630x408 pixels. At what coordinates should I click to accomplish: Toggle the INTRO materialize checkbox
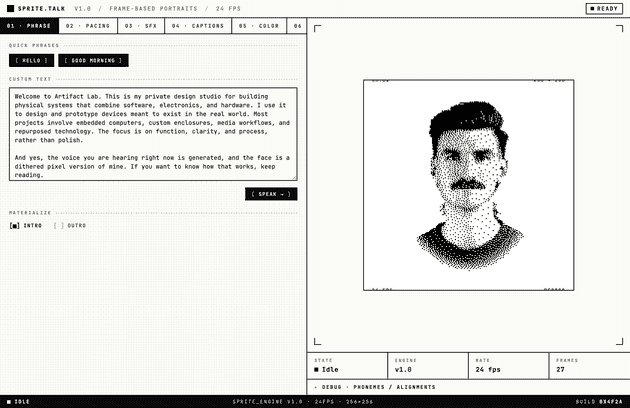coord(14,226)
